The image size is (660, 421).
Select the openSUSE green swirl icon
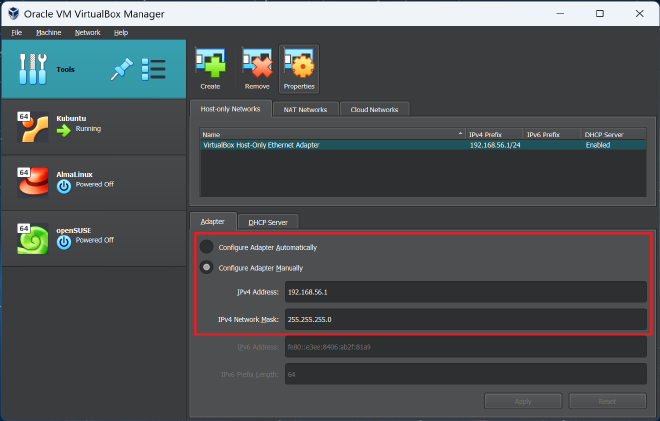point(32,239)
